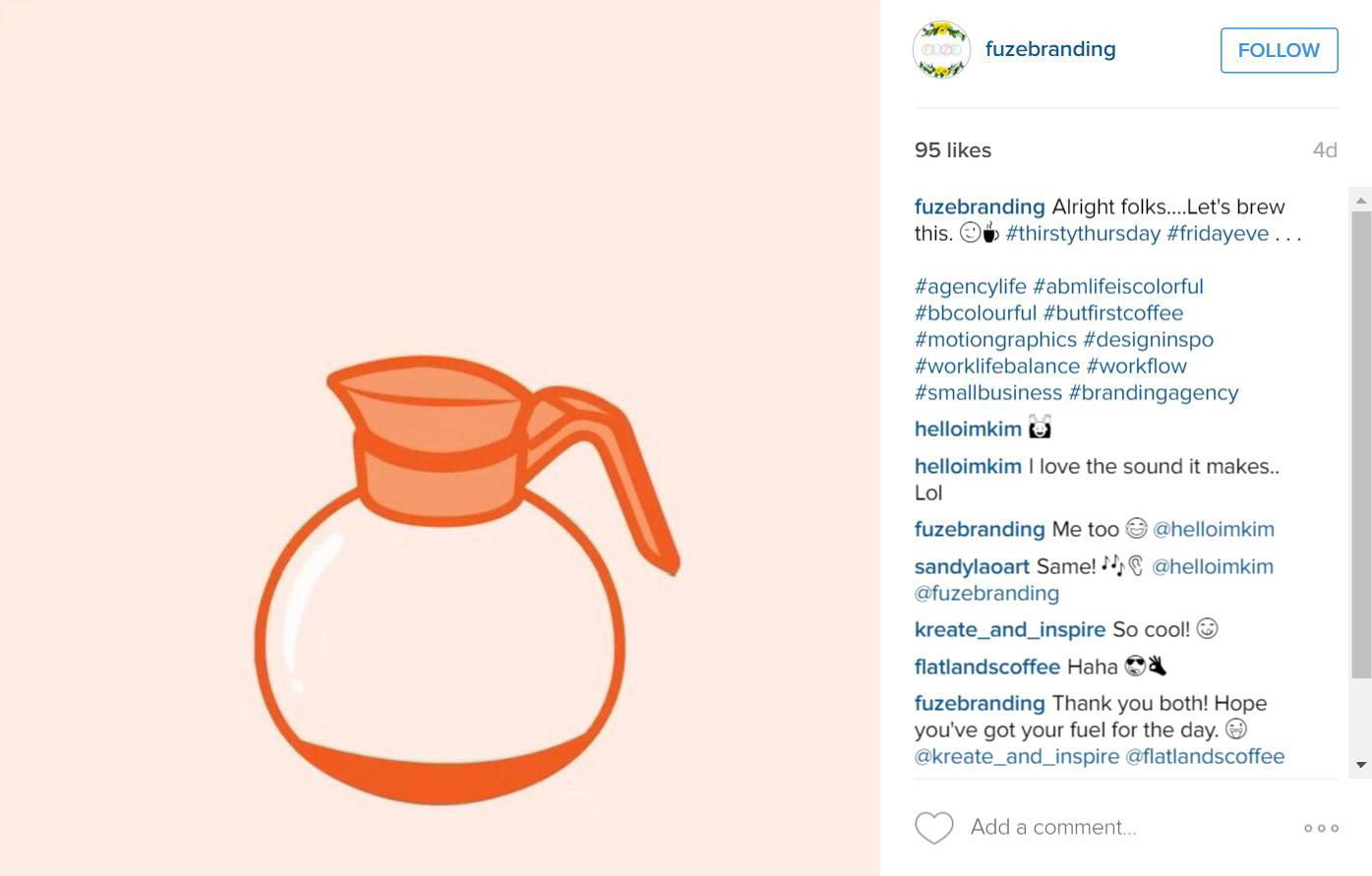Screen dimensions: 1372x876
Task: Open the #butfirstcoffee hashtag
Action: [1112, 314]
